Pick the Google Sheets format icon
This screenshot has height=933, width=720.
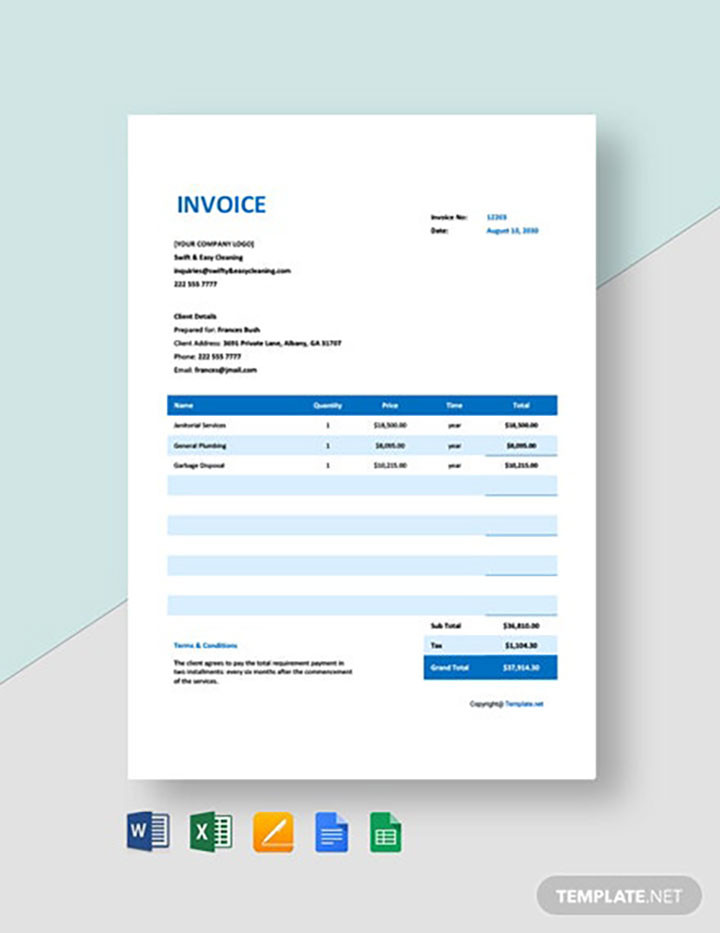click(x=385, y=831)
